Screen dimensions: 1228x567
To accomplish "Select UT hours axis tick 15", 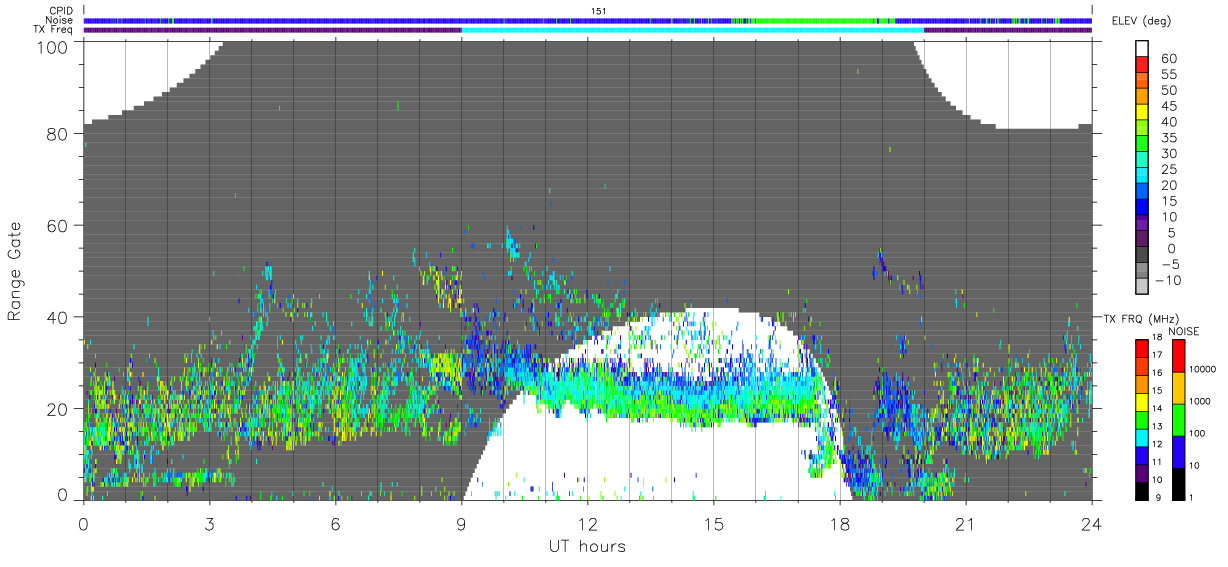I will coord(713,524).
